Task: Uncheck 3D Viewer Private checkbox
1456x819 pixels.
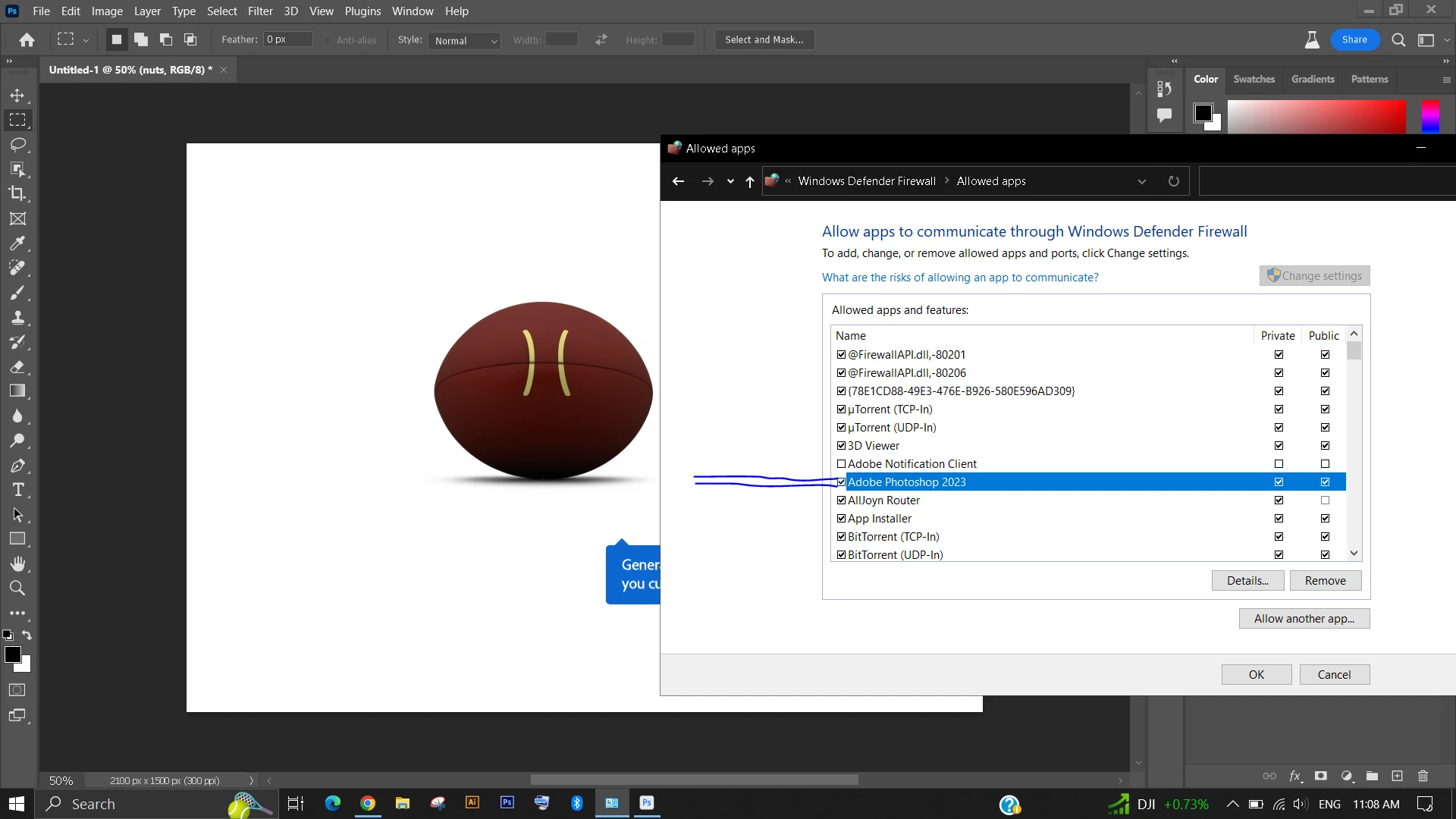Action: tap(1279, 446)
